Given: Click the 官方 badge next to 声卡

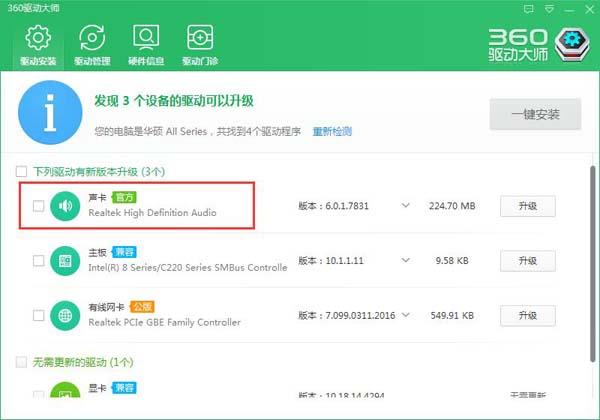Looking at the screenshot, I should coord(124,197).
